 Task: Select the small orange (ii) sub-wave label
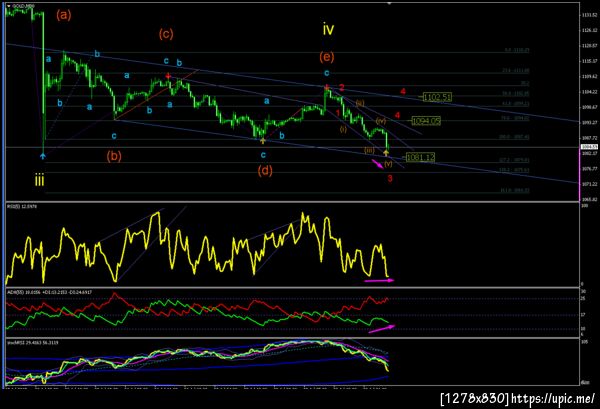(360, 103)
